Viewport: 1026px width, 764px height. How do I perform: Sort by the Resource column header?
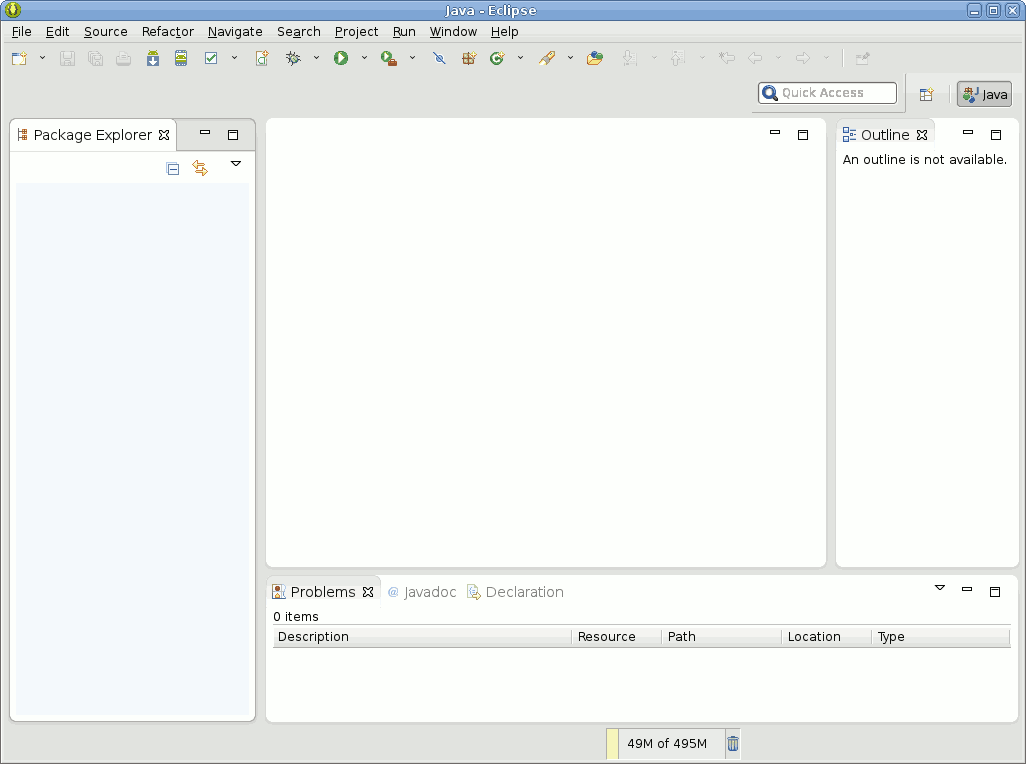click(x=616, y=636)
